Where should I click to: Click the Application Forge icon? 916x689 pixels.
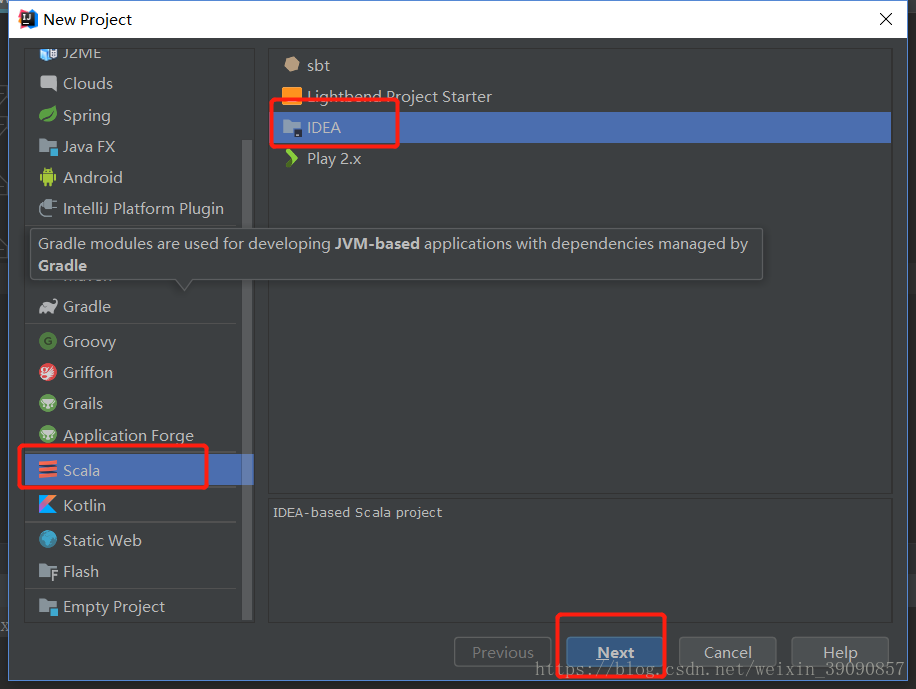point(48,434)
